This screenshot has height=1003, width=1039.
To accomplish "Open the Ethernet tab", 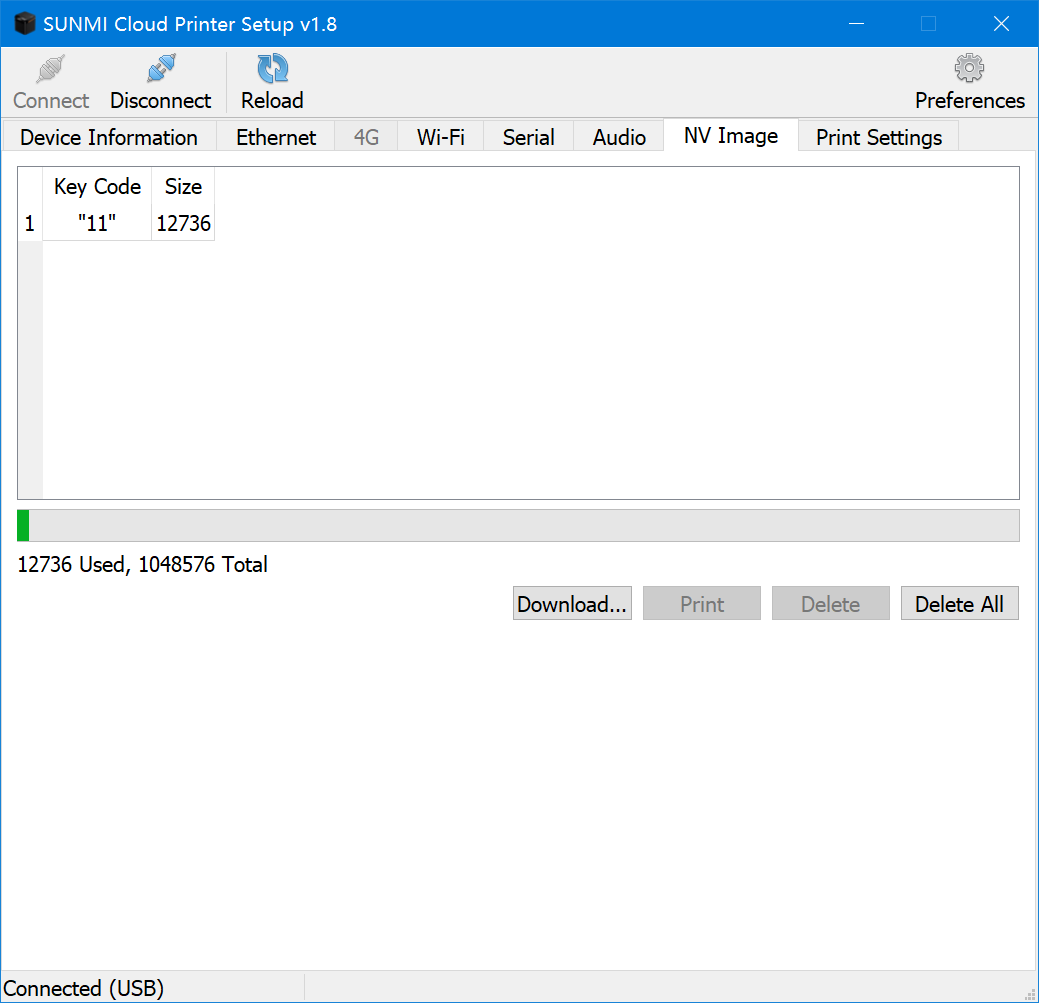I will (276, 137).
